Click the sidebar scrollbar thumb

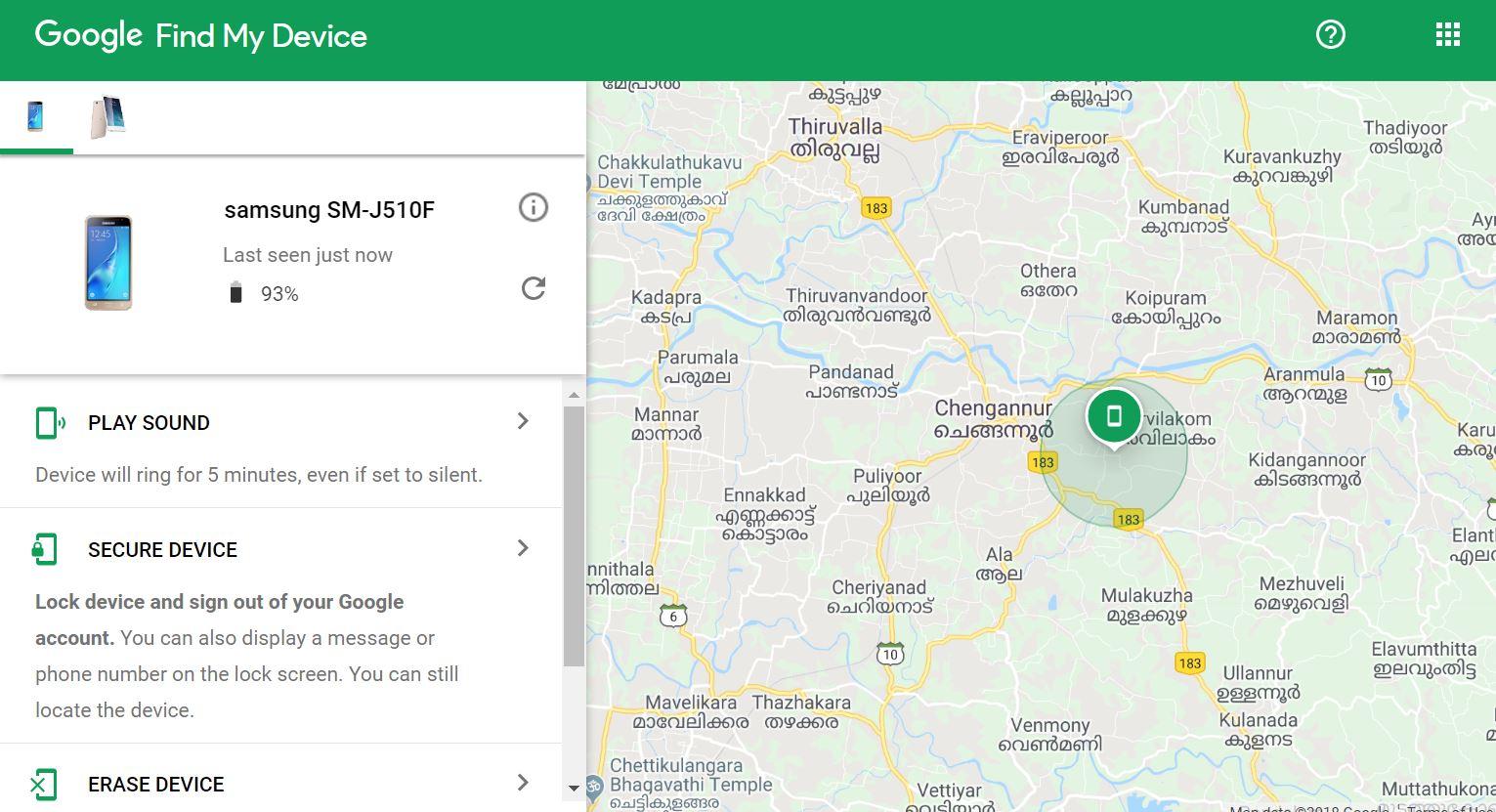574,536
